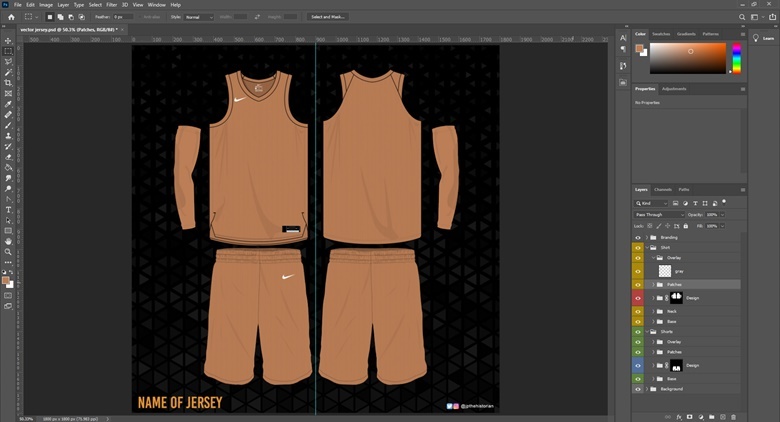Select the Zoom tool
The image size is (780, 422).
8,252
